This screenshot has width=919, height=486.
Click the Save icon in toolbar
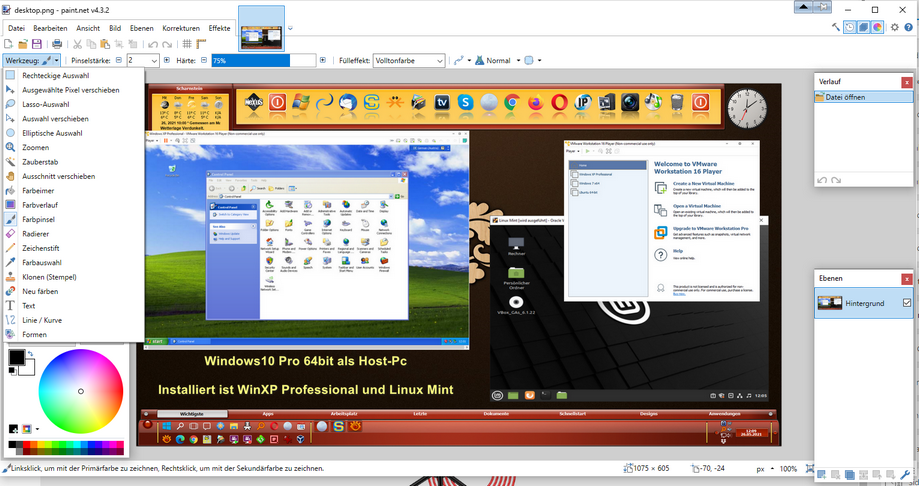click(x=37, y=44)
